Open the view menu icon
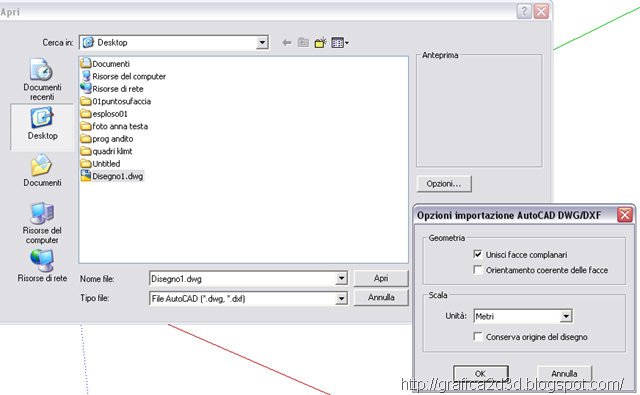Image resolution: width=640 pixels, height=395 pixels. pos(340,42)
